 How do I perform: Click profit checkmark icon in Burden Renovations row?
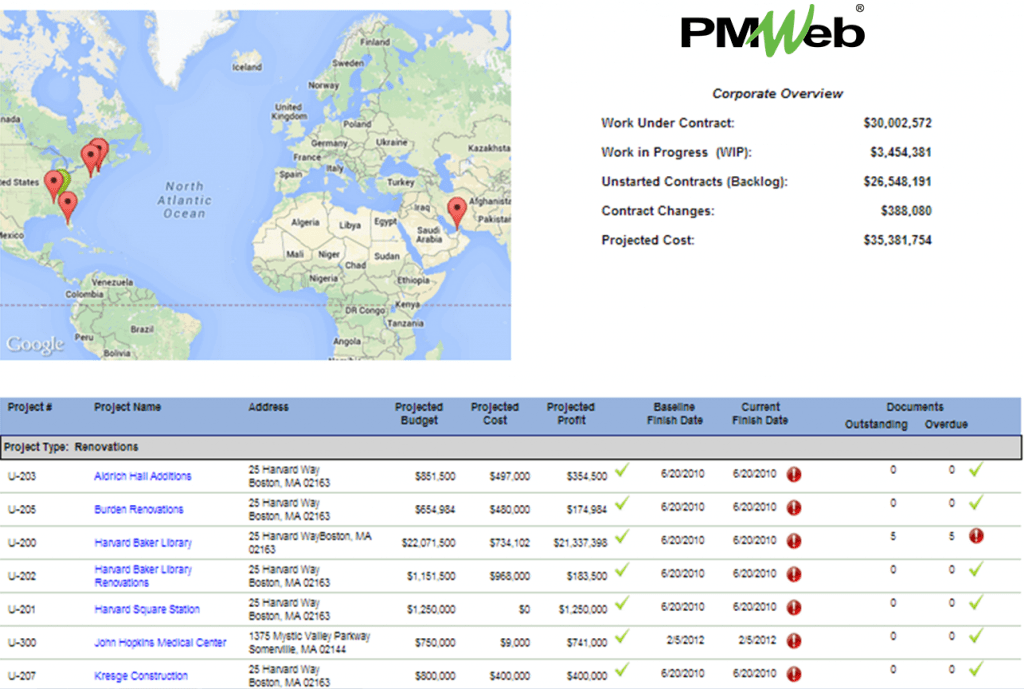(x=622, y=503)
